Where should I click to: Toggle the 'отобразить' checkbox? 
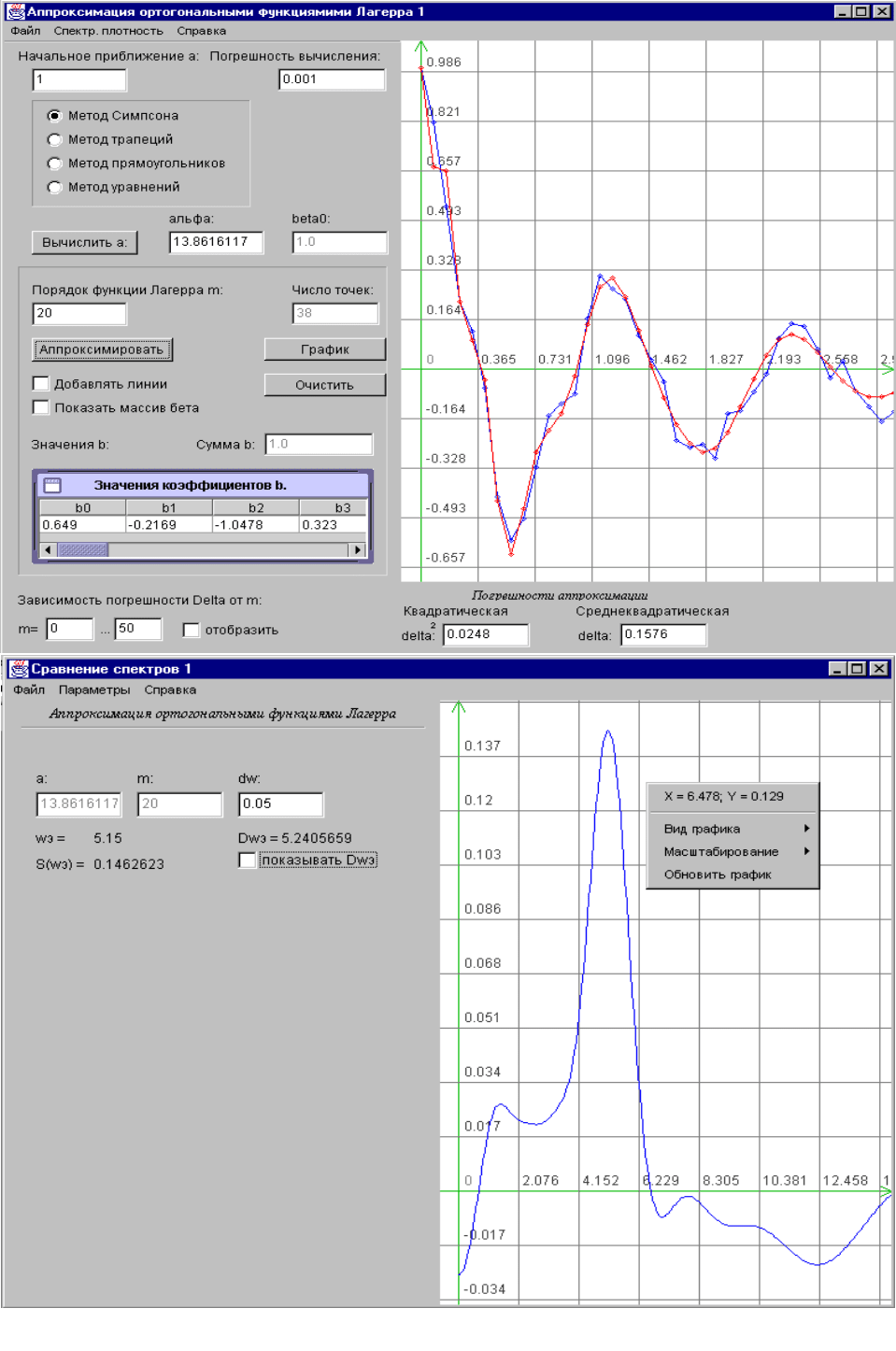click(192, 630)
